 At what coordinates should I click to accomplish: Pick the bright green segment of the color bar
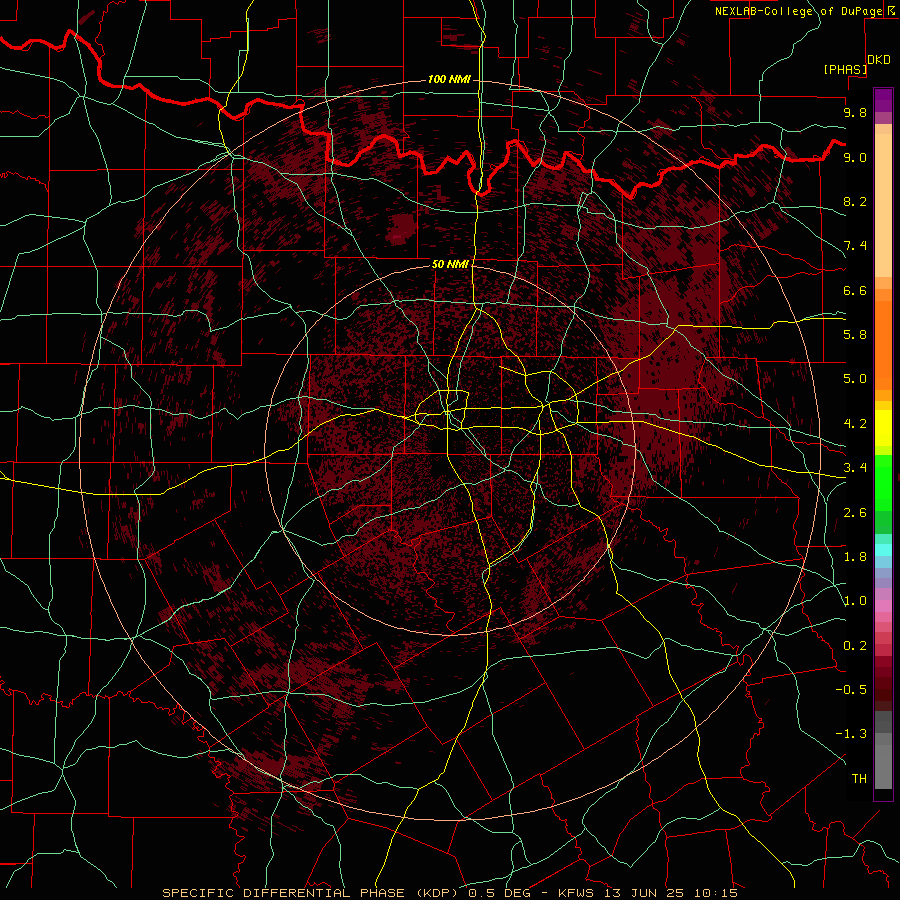tap(883, 483)
